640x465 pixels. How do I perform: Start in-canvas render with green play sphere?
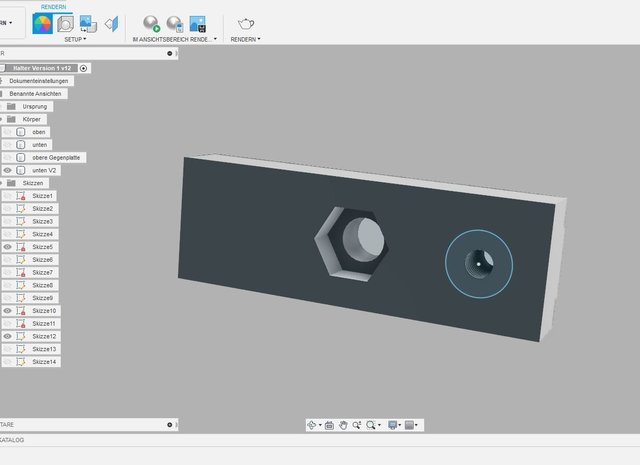pos(151,24)
